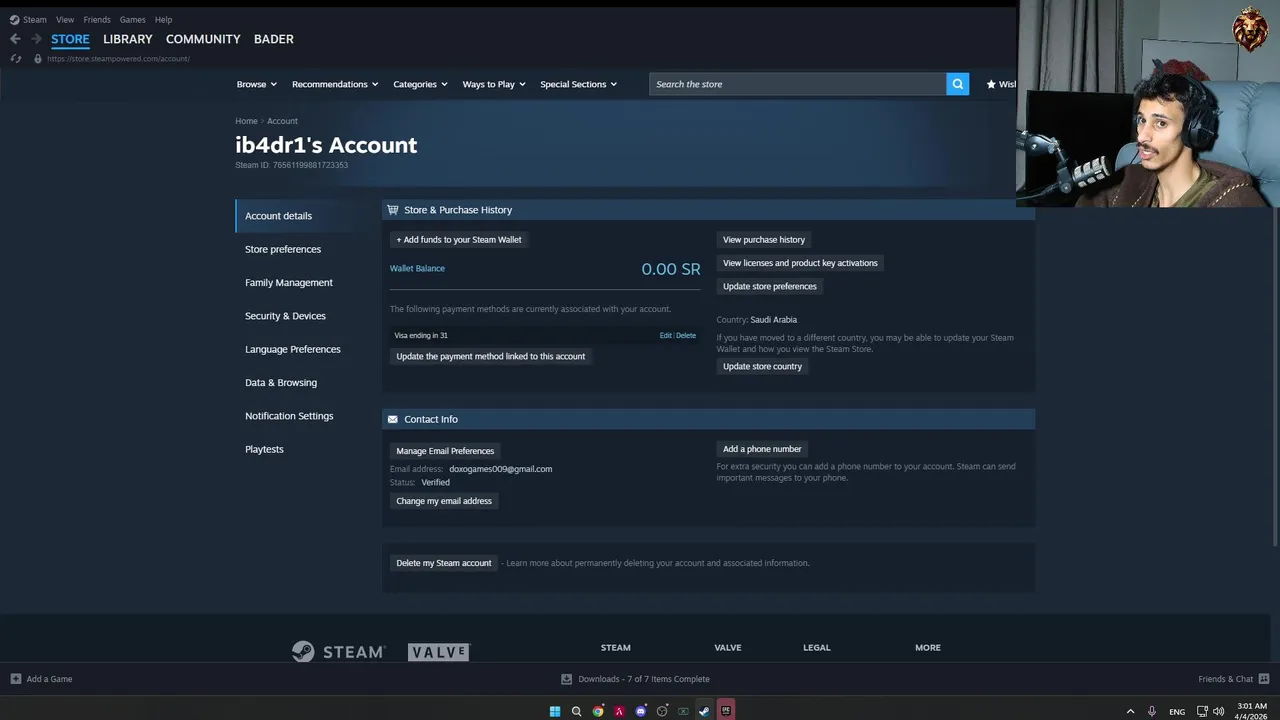Click the padlock icon beside the URL
The height and width of the screenshot is (720, 1280).
[38, 59]
